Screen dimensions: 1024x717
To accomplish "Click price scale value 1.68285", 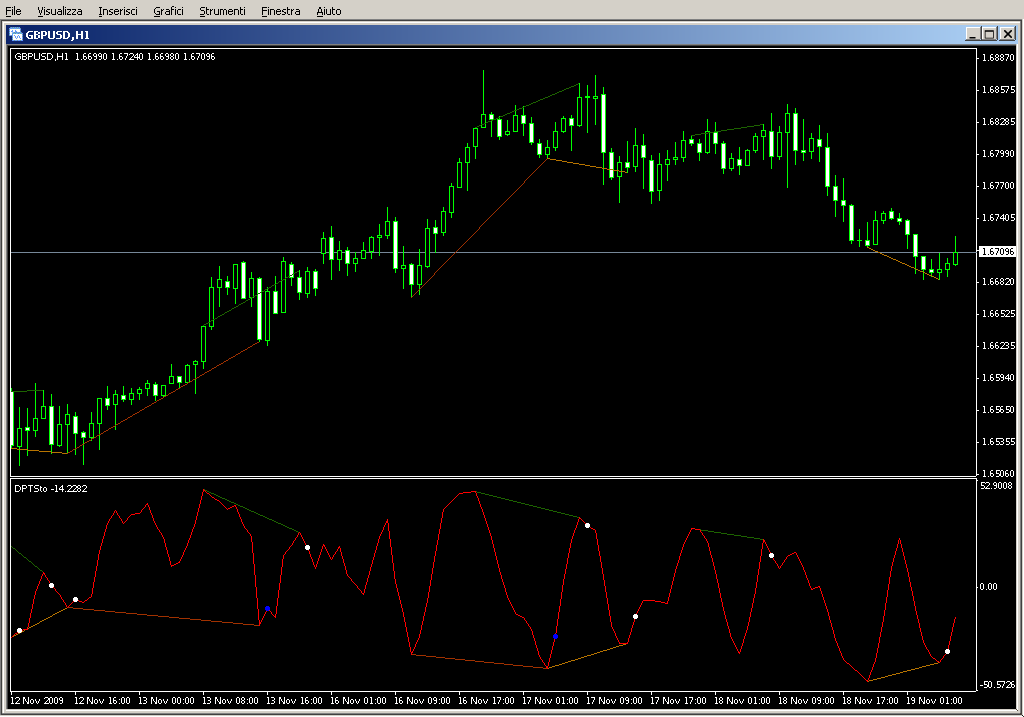I will click(999, 121).
